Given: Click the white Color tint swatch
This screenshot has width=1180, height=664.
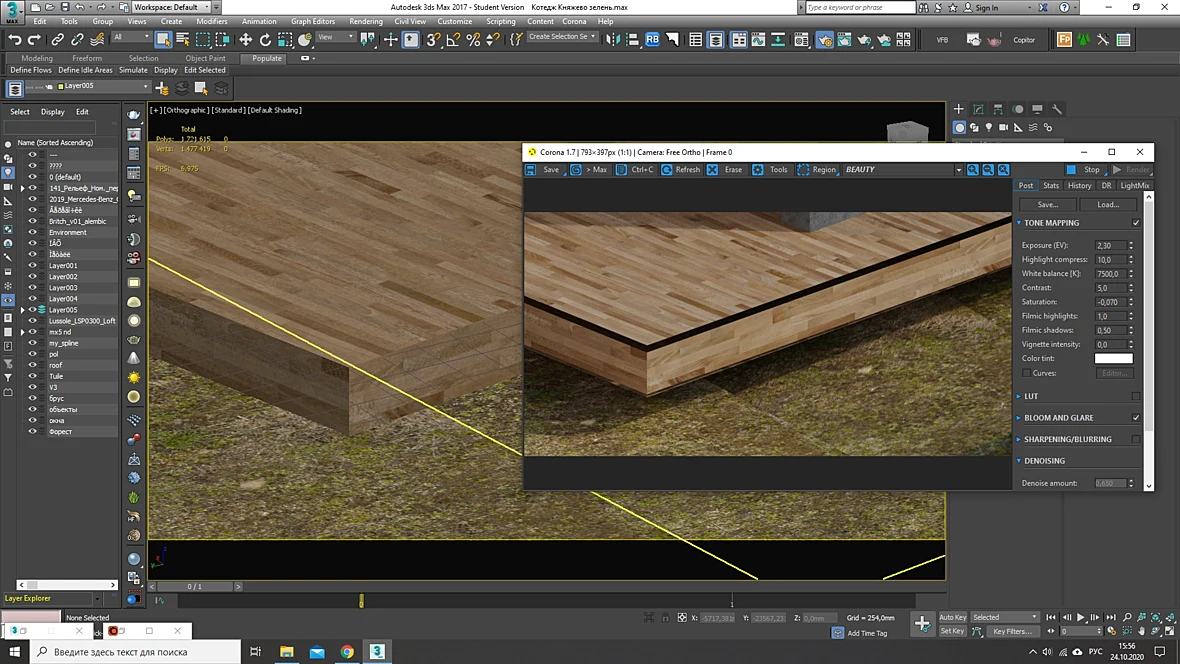Looking at the screenshot, I should coord(1114,358).
